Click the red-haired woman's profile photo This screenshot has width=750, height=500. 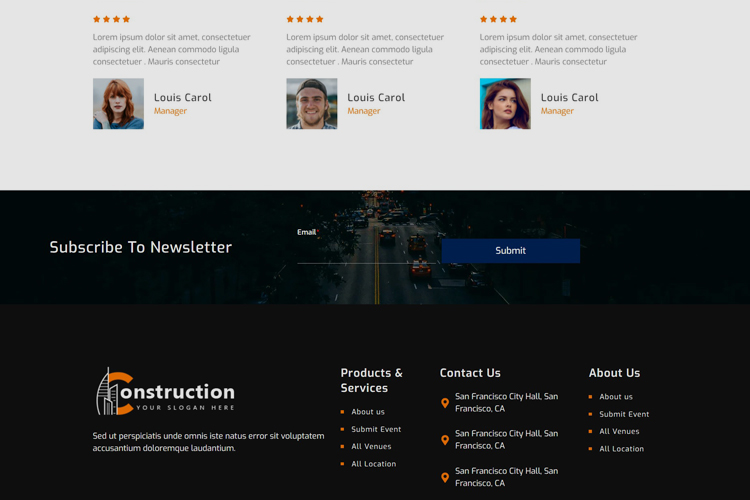point(118,104)
